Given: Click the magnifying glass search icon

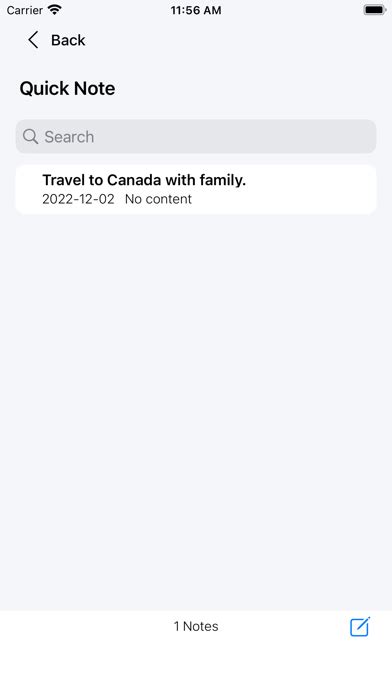Looking at the screenshot, I should point(30,136).
